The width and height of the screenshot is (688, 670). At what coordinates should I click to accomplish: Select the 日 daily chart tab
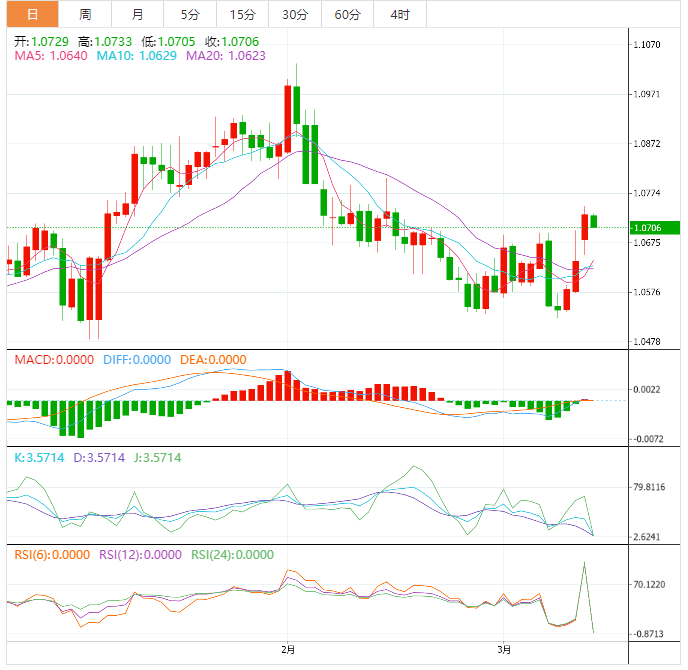(32, 14)
